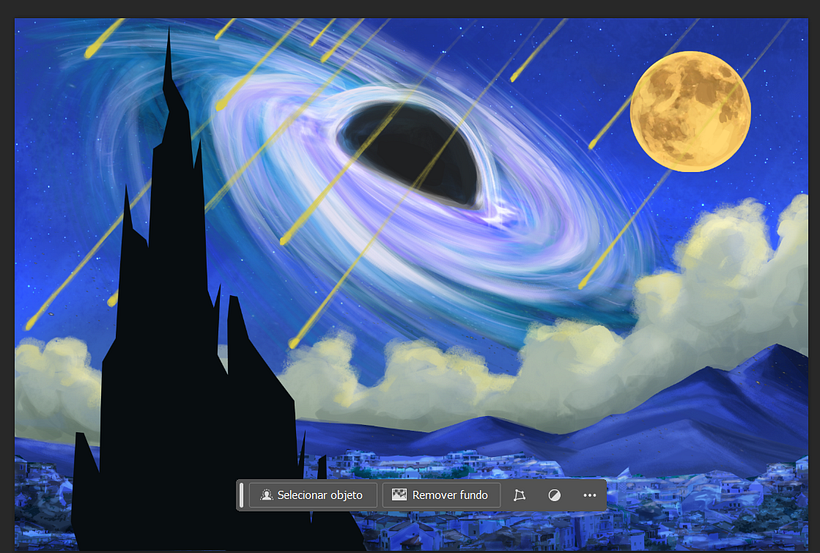This screenshot has width=820, height=553.
Task: Click the yellow meteor in top-left corner
Action: (x=100, y=40)
